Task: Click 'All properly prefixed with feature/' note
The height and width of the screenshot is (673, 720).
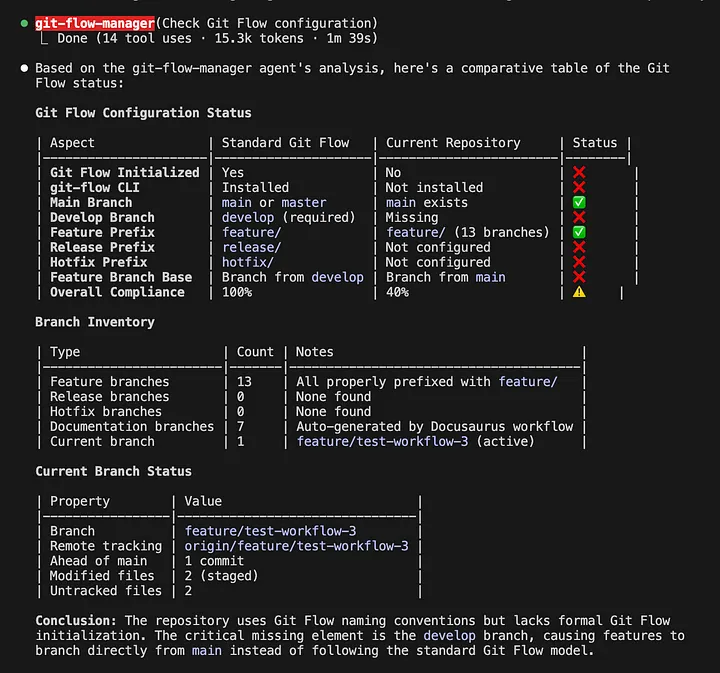Action: [x=427, y=381]
